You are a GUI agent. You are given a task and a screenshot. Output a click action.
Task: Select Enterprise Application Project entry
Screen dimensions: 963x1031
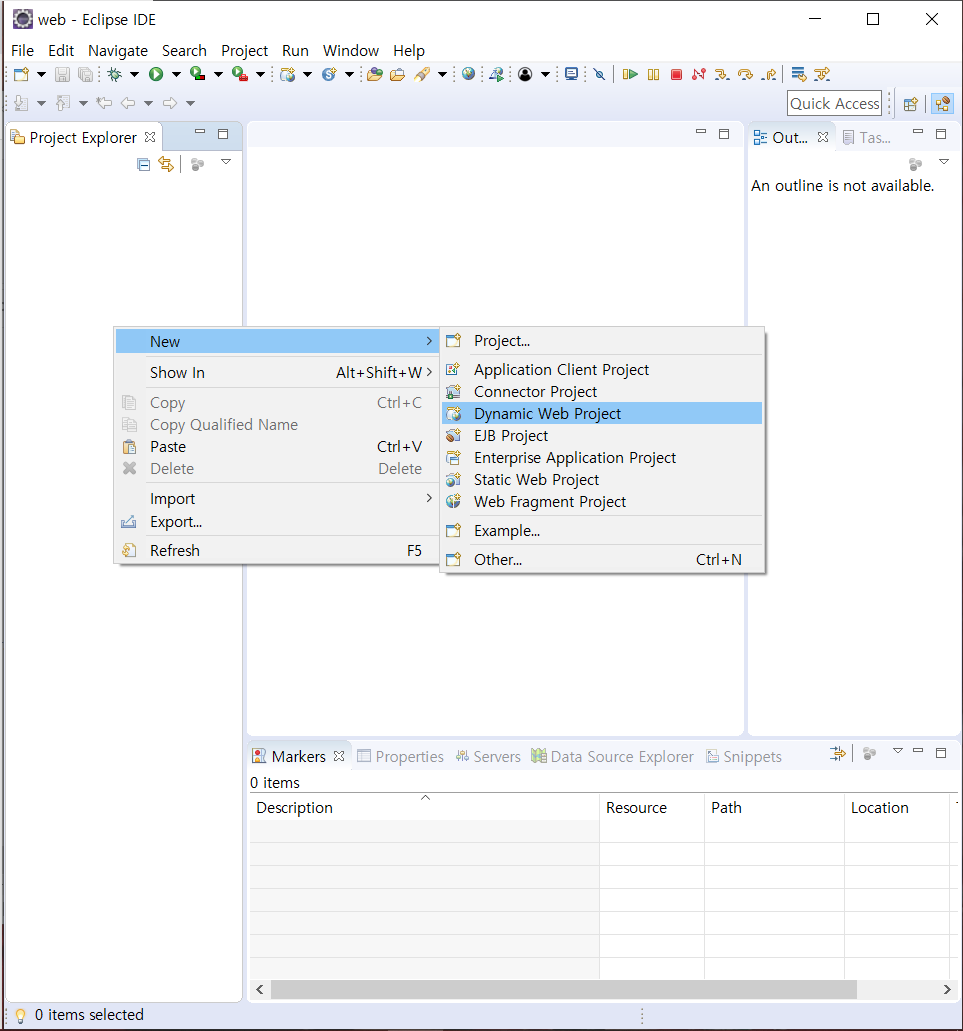coord(602,458)
